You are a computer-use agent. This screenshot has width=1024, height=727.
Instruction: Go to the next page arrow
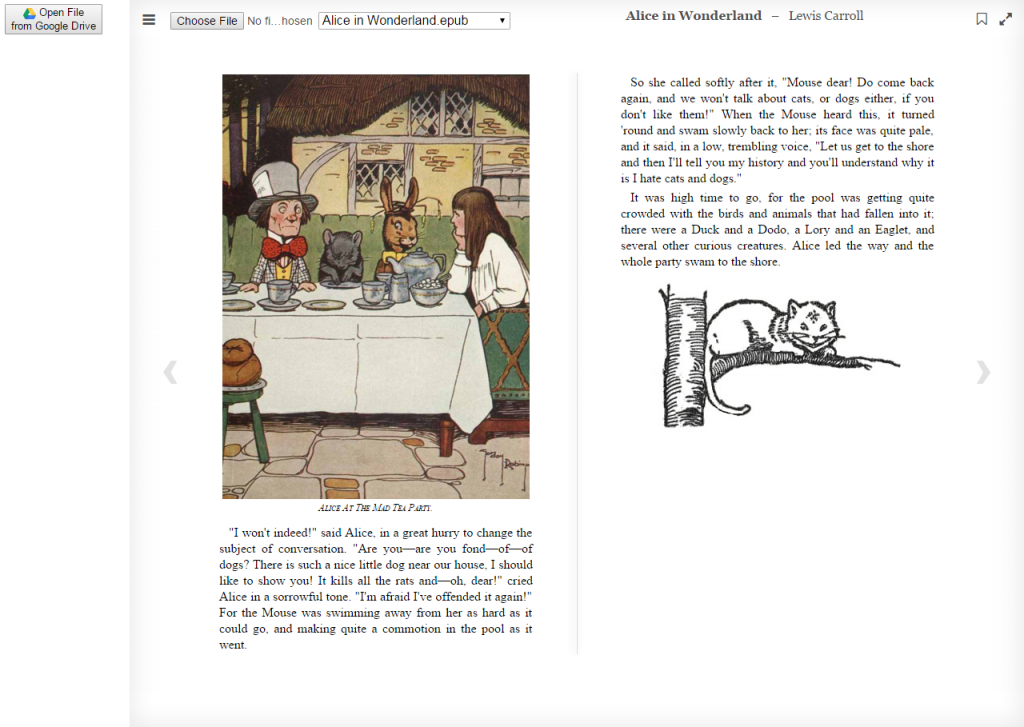(983, 372)
